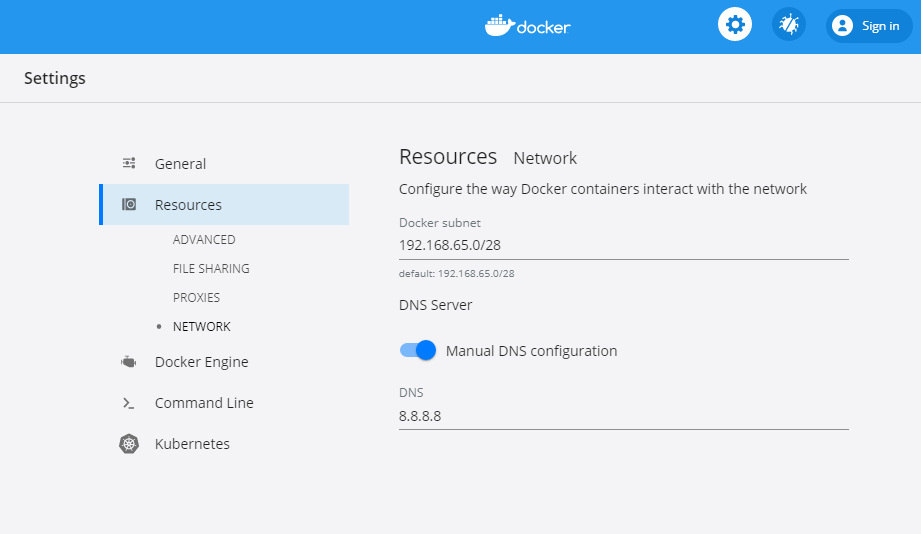Image resolution: width=921 pixels, height=534 pixels.
Task: Click the 'default: 192.168.65.0/28' hint text
Action: 456,273
